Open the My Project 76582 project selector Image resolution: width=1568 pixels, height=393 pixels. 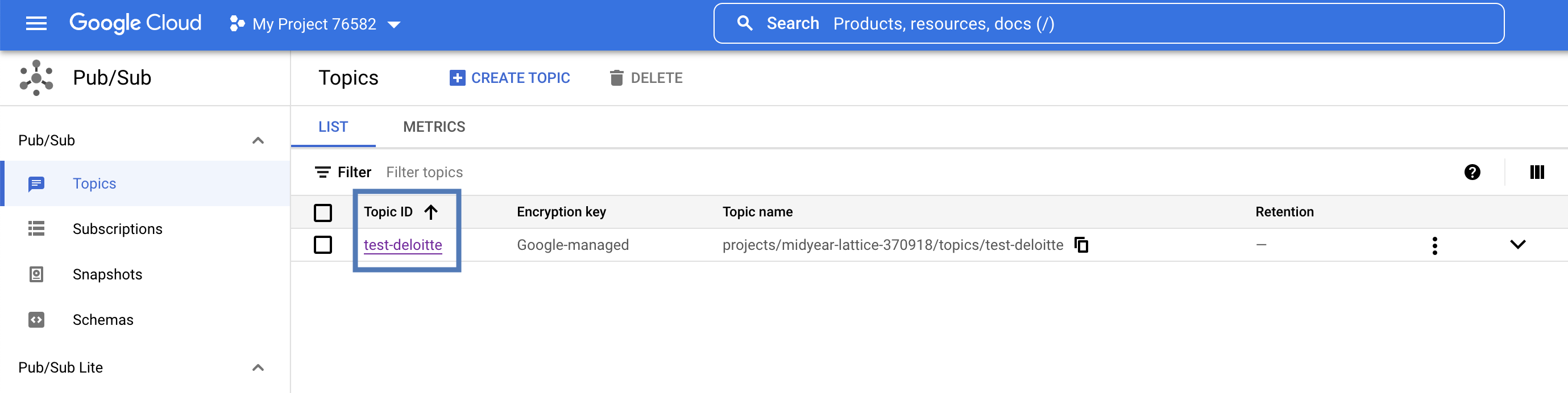point(315,24)
